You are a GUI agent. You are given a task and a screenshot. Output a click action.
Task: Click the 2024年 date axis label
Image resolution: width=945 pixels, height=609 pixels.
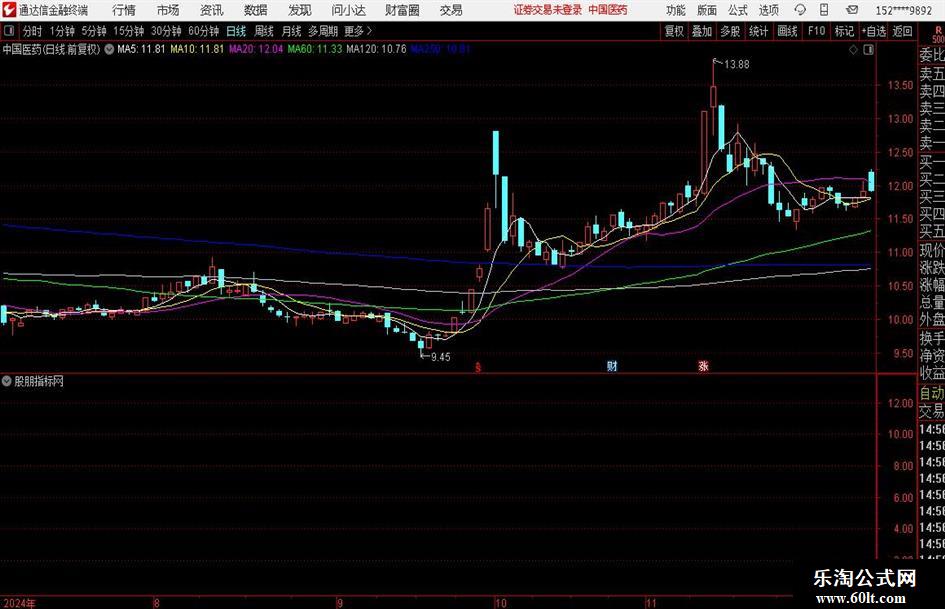pos(19,603)
